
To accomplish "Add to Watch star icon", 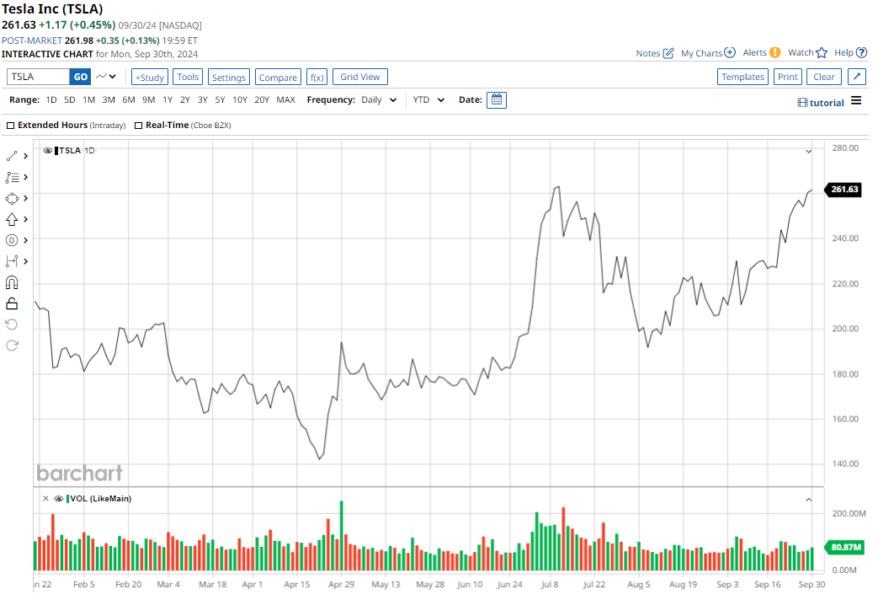I will click(x=821, y=53).
